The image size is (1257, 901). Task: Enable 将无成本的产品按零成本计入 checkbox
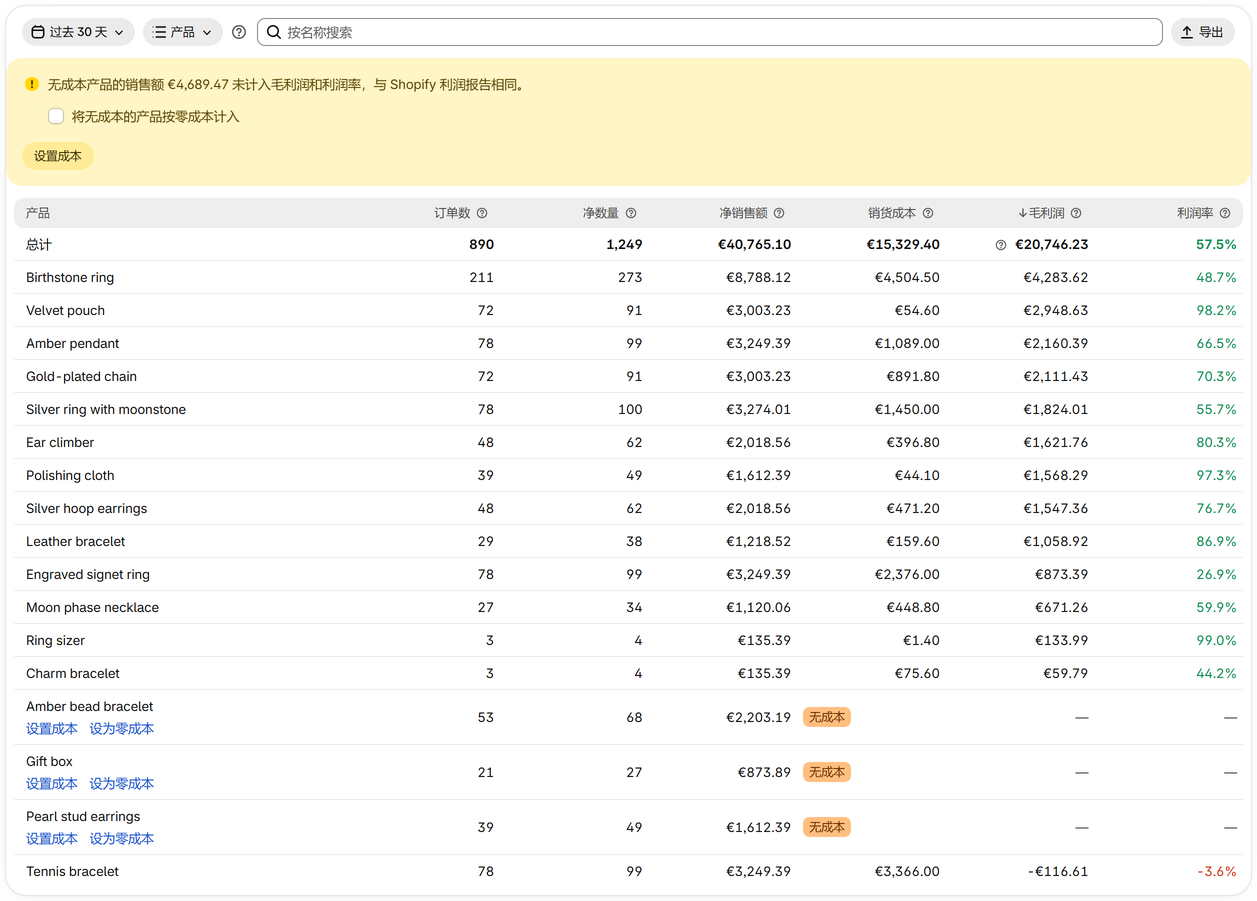[56, 117]
